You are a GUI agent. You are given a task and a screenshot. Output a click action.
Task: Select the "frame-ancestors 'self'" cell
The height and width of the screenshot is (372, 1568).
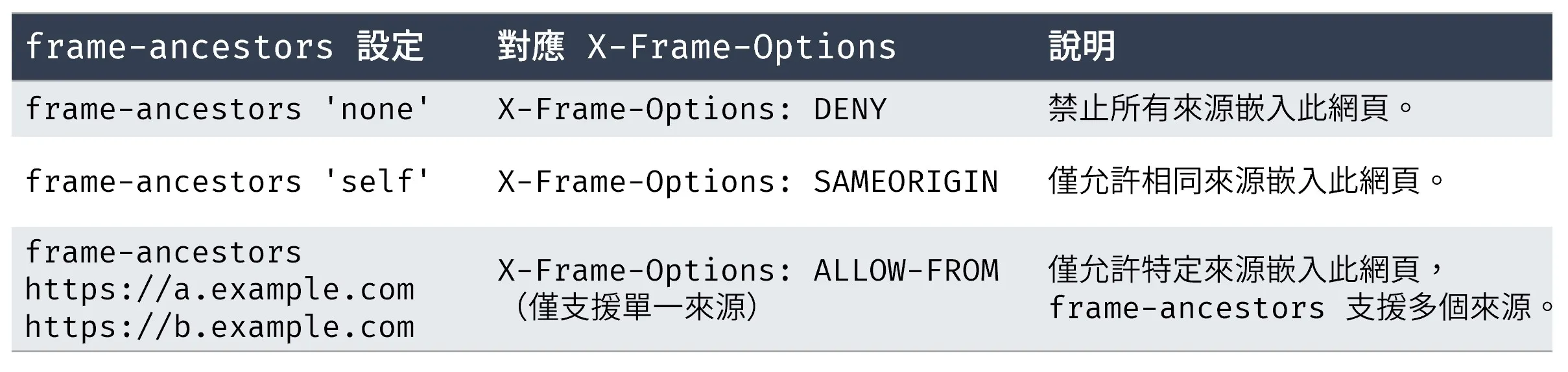pos(228,181)
